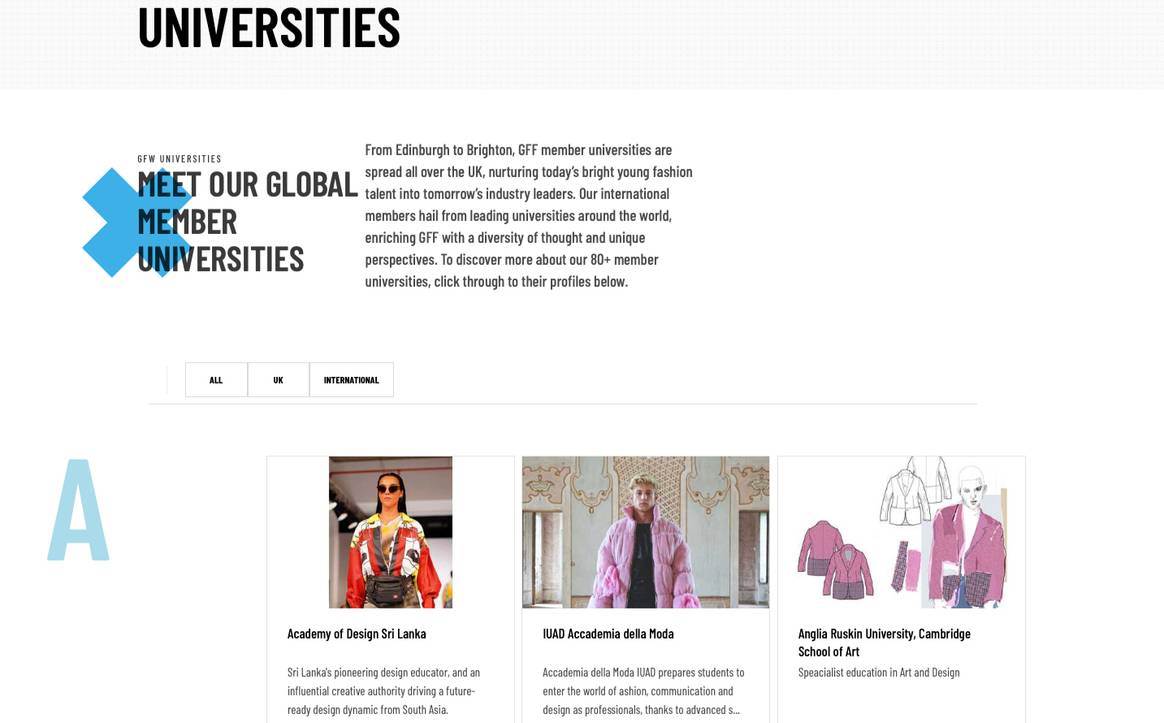Image resolution: width=1164 pixels, height=723 pixels.
Task: View the runway model thumbnail in red jacket
Action: (x=390, y=532)
